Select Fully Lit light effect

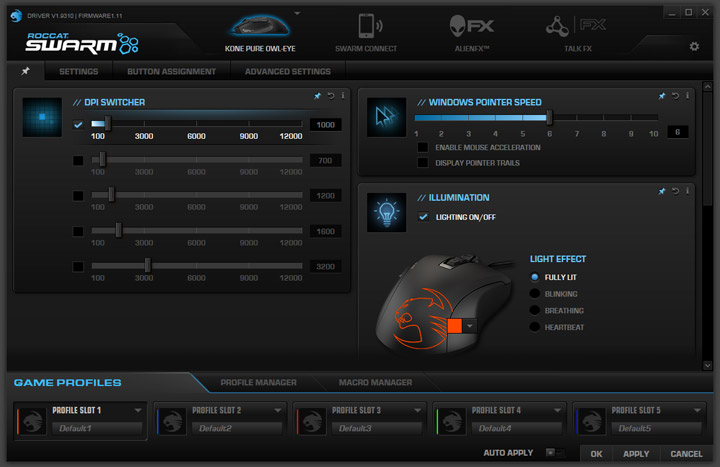click(x=534, y=277)
